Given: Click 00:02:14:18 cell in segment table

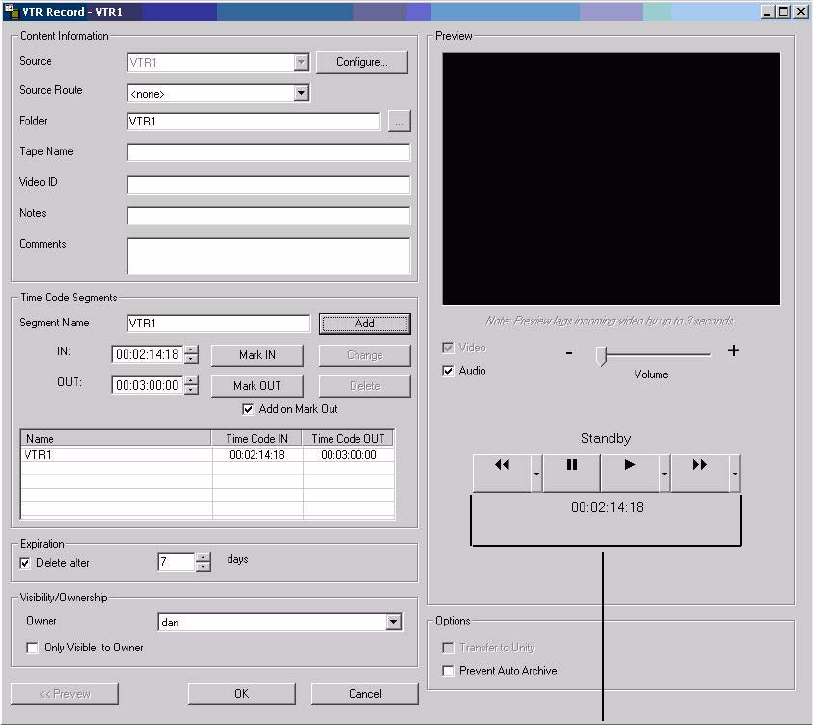Looking at the screenshot, I should pyautogui.click(x=257, y=455).
